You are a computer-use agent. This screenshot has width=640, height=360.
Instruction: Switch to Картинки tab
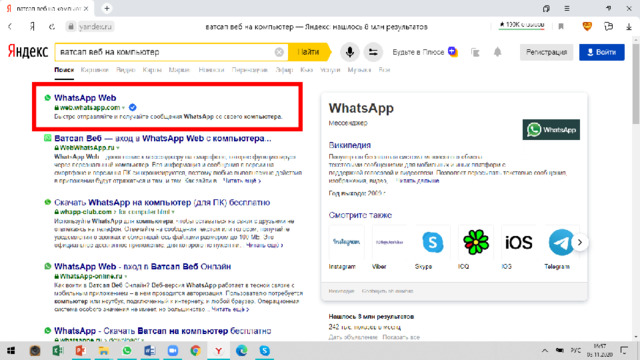(x=95, y=70)
